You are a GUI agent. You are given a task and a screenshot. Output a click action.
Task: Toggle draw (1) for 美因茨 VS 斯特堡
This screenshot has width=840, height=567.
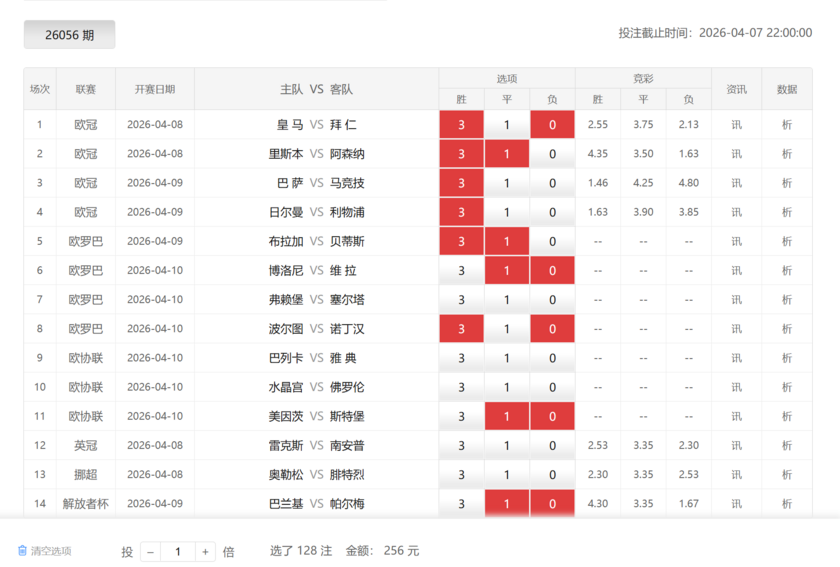coord(507,416)
